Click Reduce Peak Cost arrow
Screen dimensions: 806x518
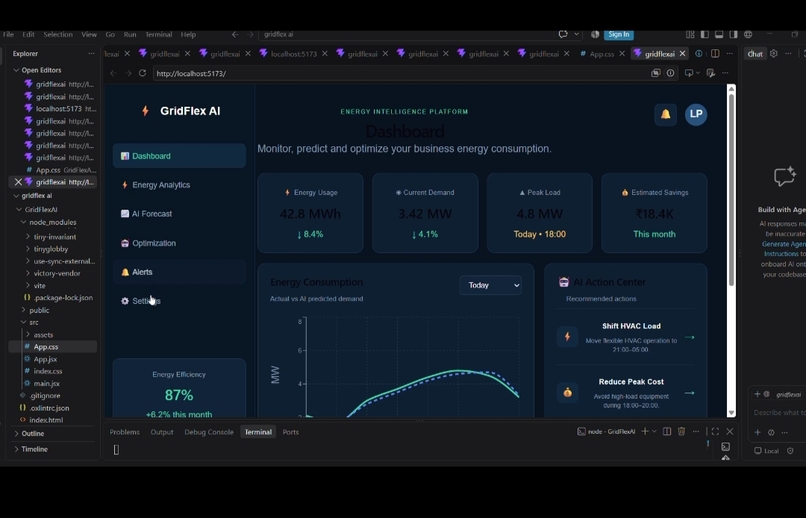[x=690, y=393]
